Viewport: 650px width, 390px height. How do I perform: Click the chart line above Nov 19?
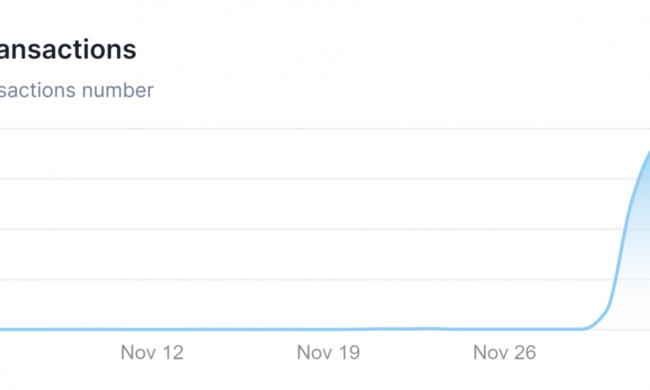pyautogui.click(x=328, y=329)
